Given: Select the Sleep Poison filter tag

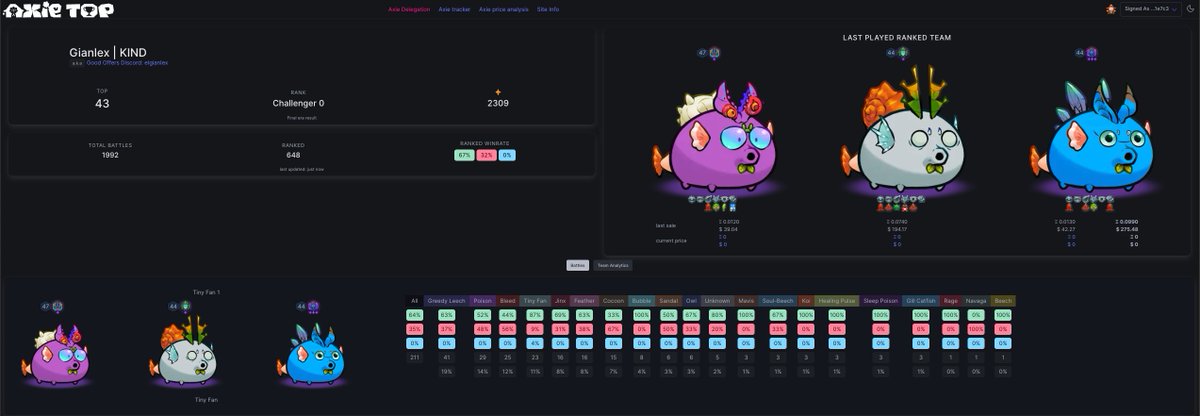Looking at the screenshot, I should (x=880, y=300).
